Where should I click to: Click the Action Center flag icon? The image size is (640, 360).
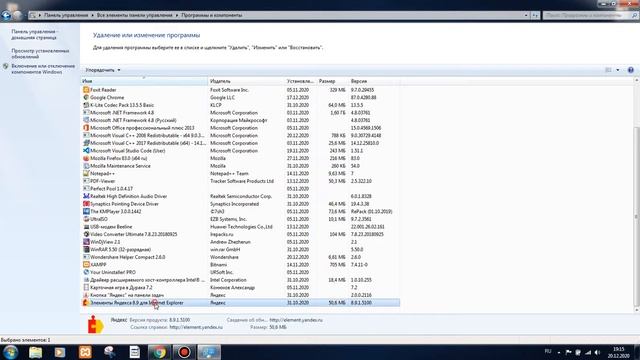point(568,352)
